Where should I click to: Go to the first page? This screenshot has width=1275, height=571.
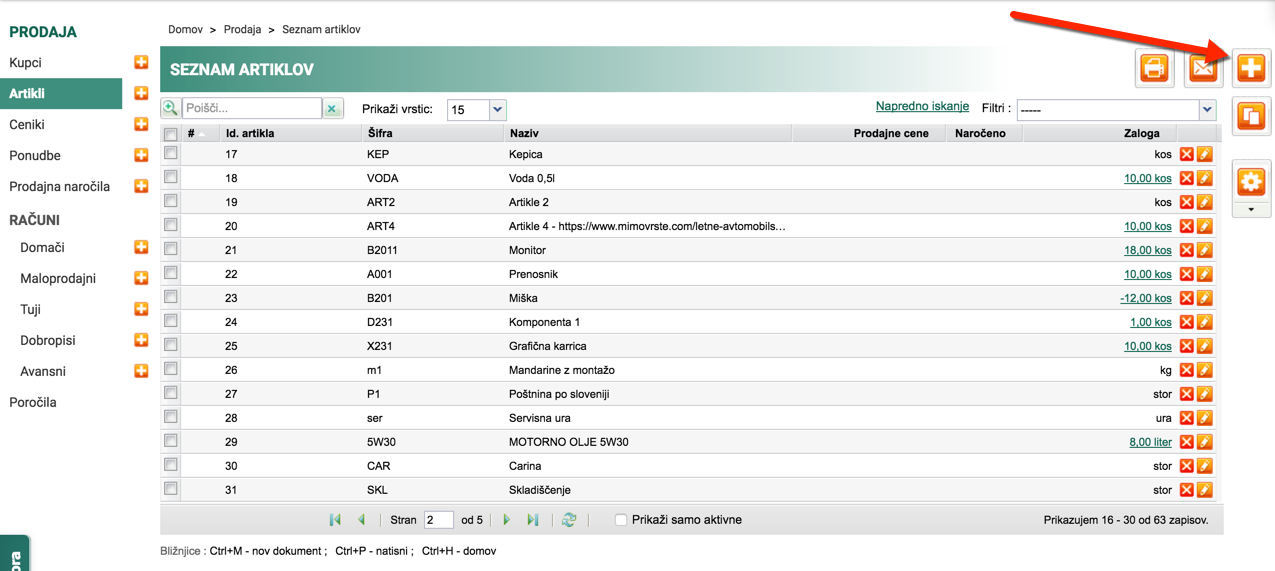pyautogui.click(x=335, y=520)
